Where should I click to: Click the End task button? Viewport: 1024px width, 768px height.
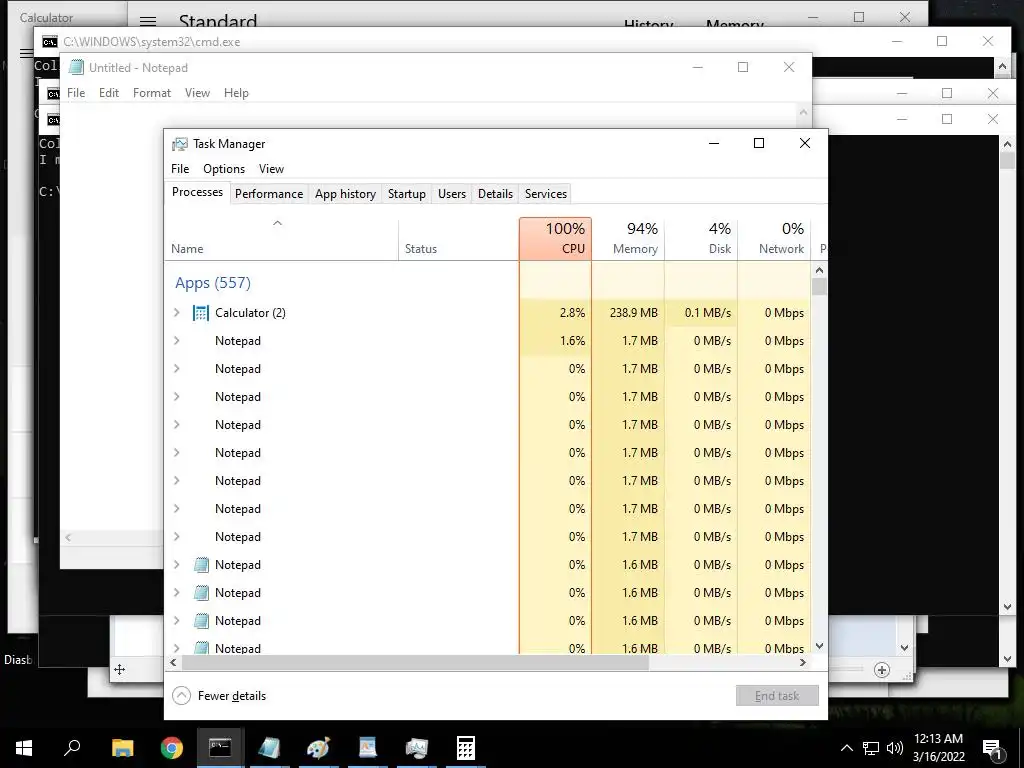click(777, 696)
